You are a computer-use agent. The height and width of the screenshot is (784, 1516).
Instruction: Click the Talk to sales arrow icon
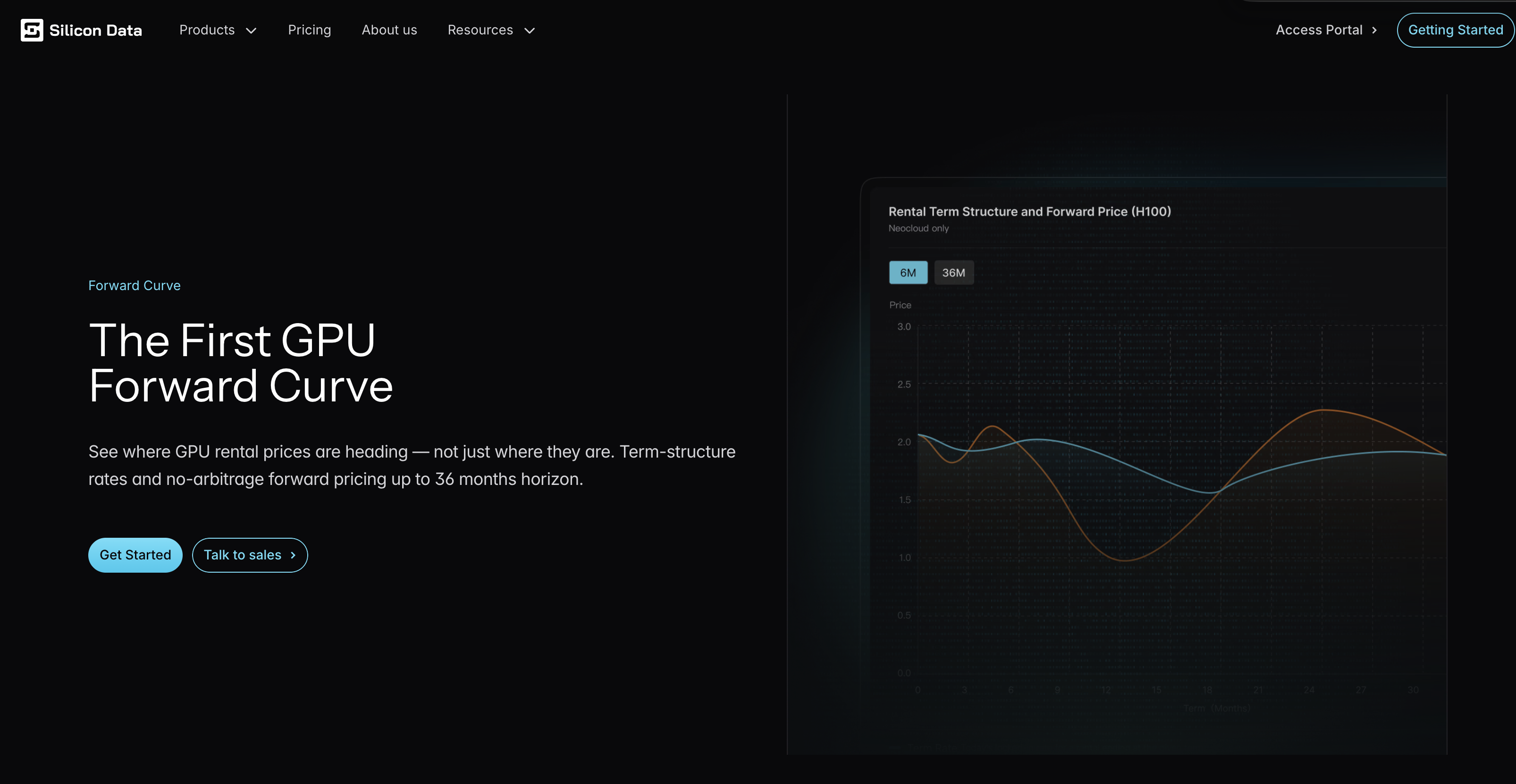pyautogui.click(x=293, y=555)
